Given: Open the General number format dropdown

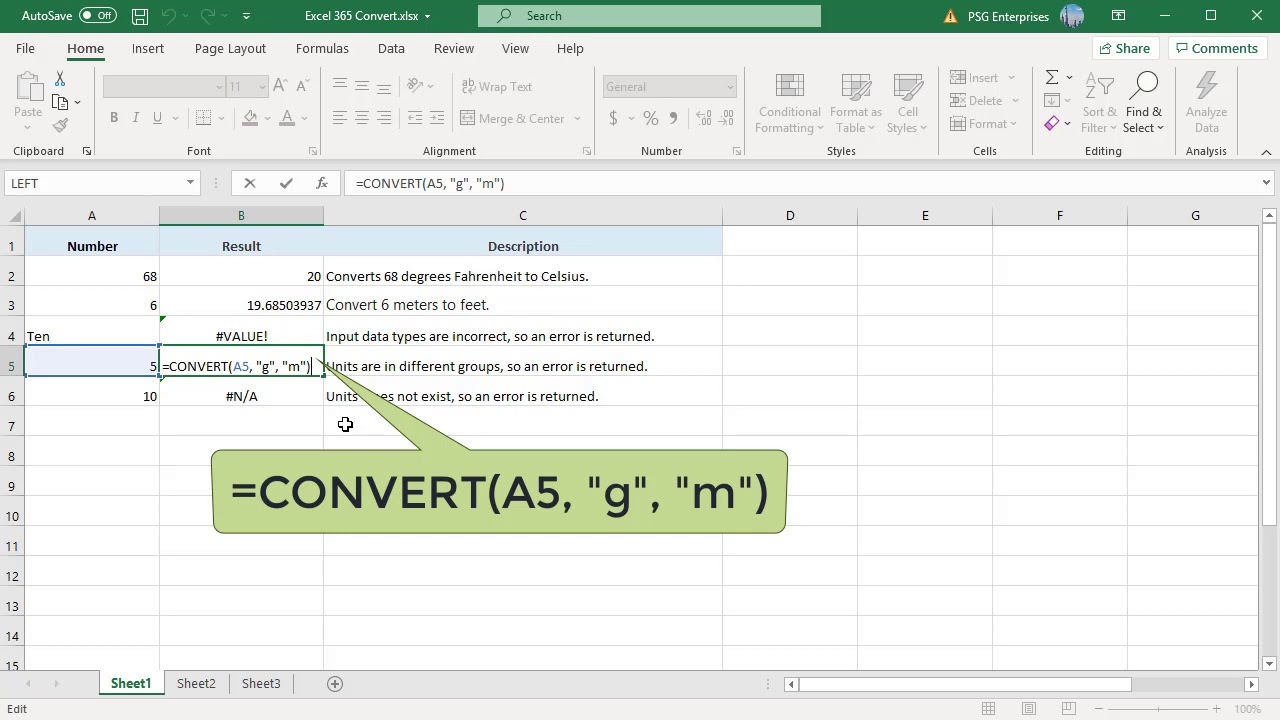Looking at the screenshot, I should coord(730,87).
